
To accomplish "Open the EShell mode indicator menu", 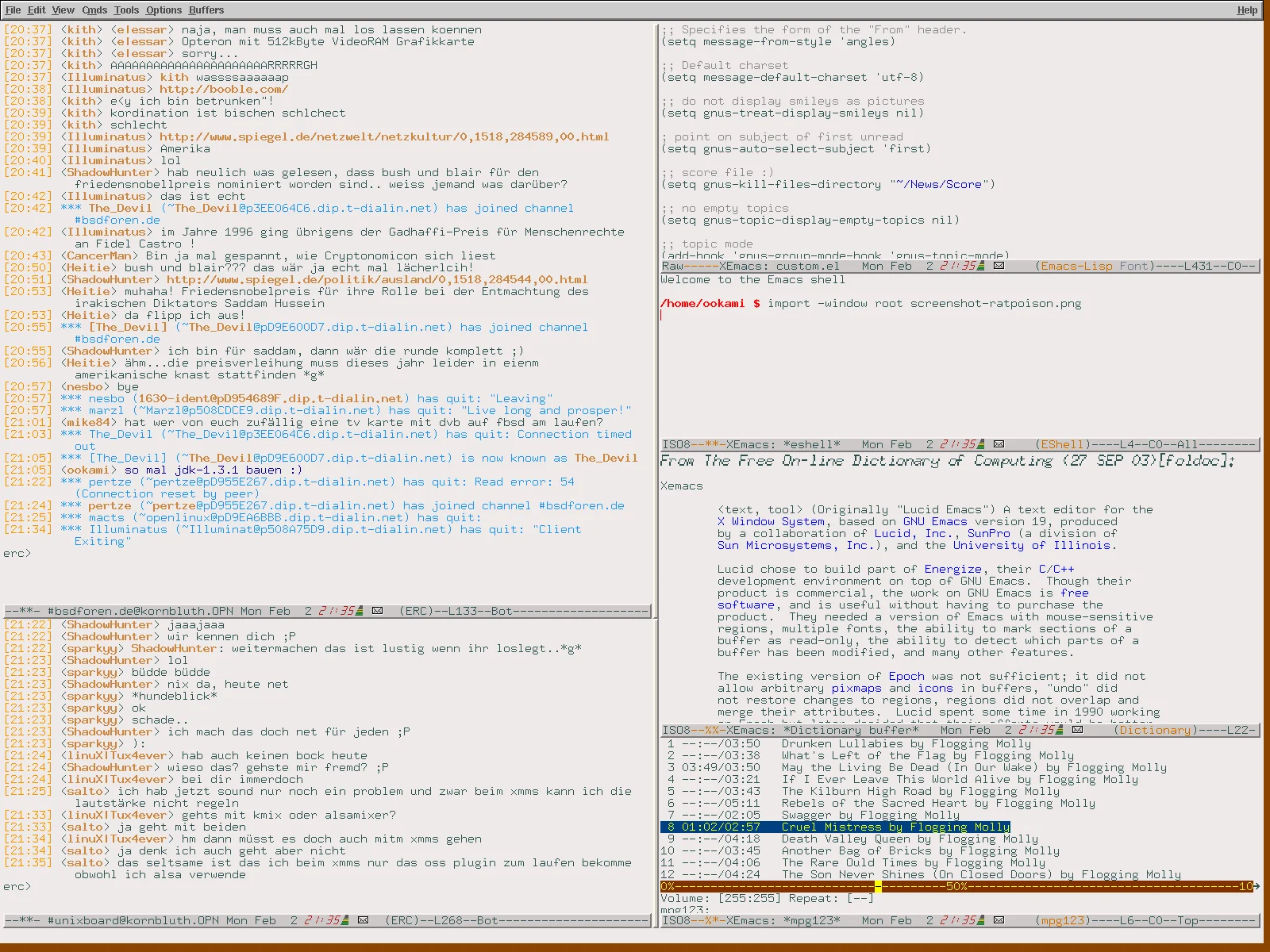I will [x=1061, y=445].
